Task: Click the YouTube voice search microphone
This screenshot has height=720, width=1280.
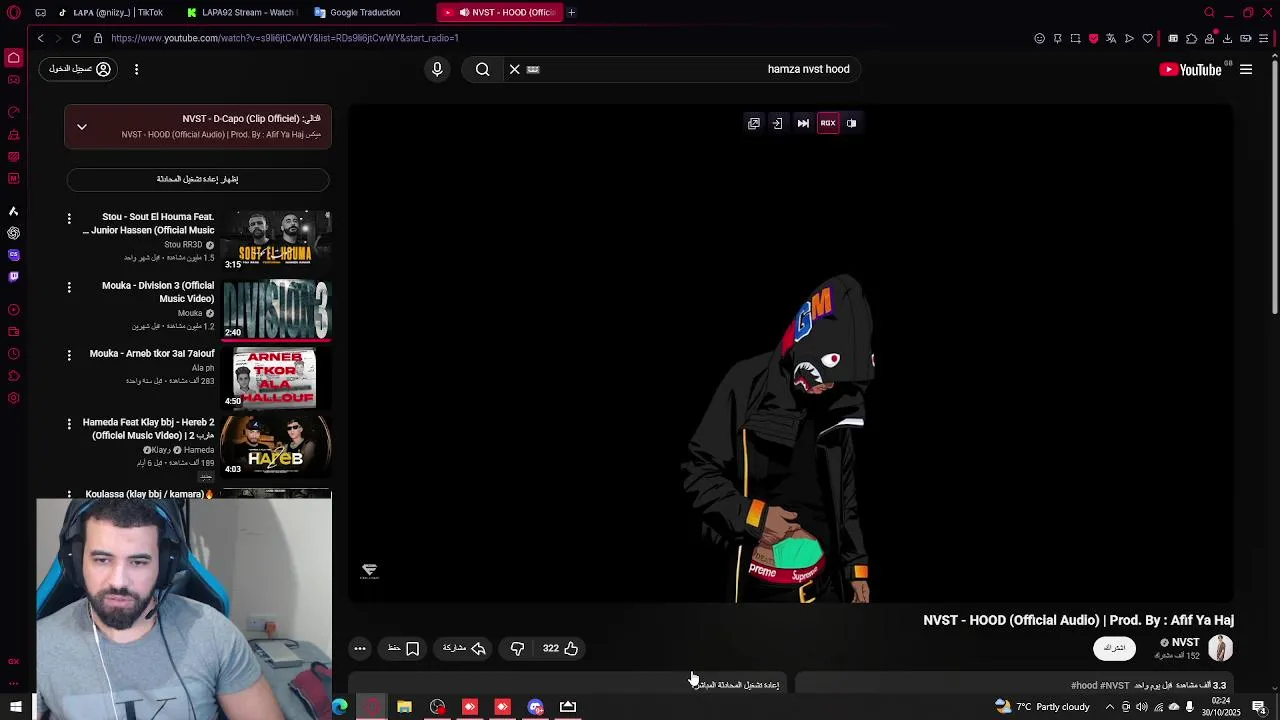Action: pos(437,69)
